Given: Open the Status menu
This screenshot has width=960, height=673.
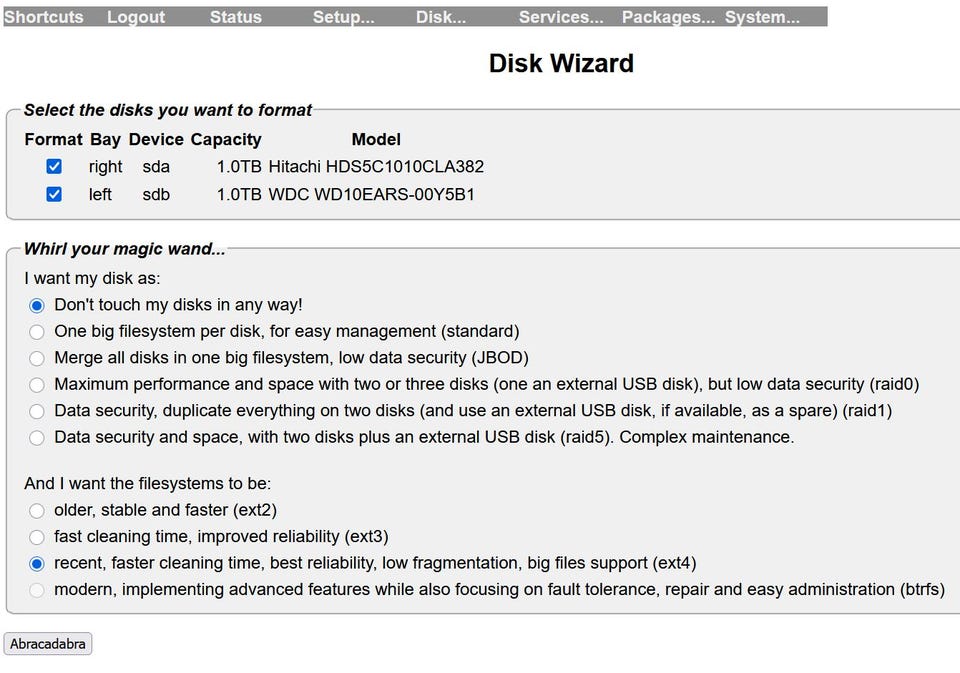Looking at the screenshot, I should (236, 17).
